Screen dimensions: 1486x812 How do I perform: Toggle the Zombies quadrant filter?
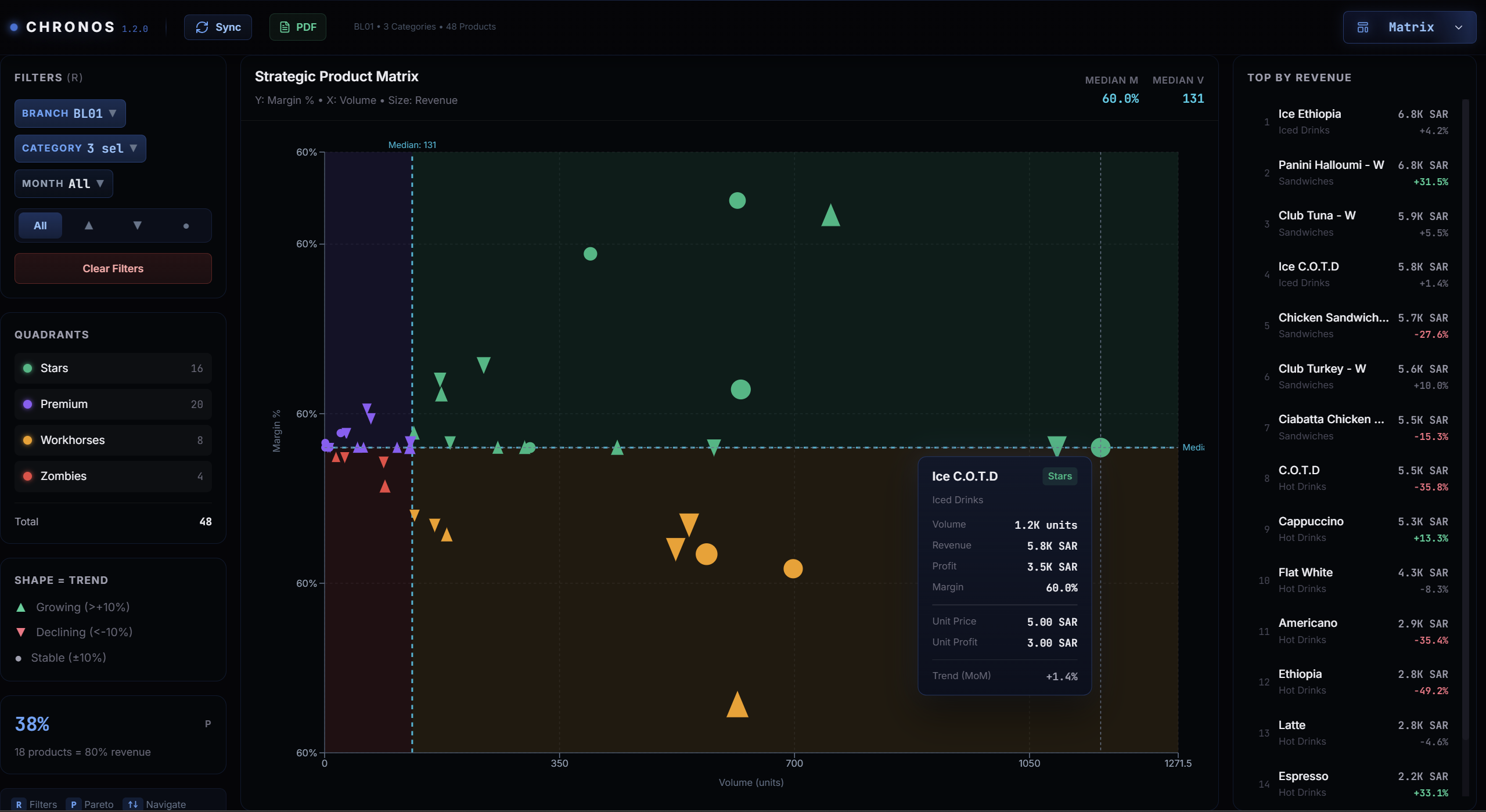[x=113, y=477]
